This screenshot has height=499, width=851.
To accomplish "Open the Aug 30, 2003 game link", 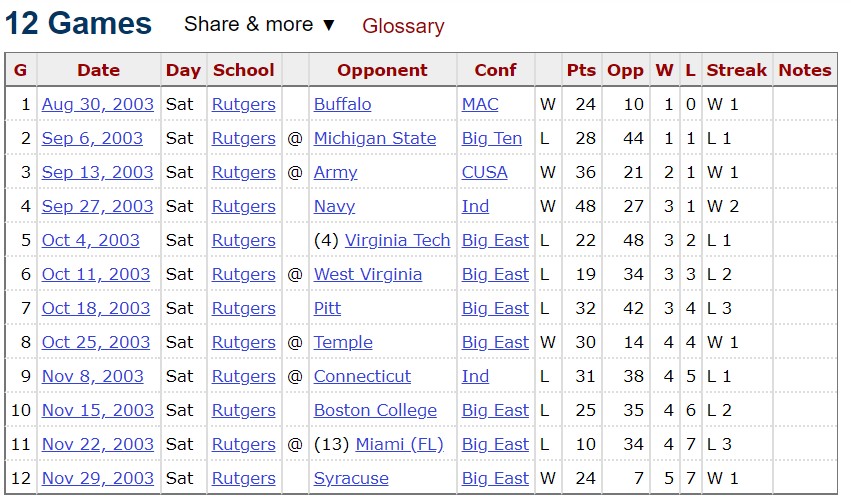I will point(98,104).
